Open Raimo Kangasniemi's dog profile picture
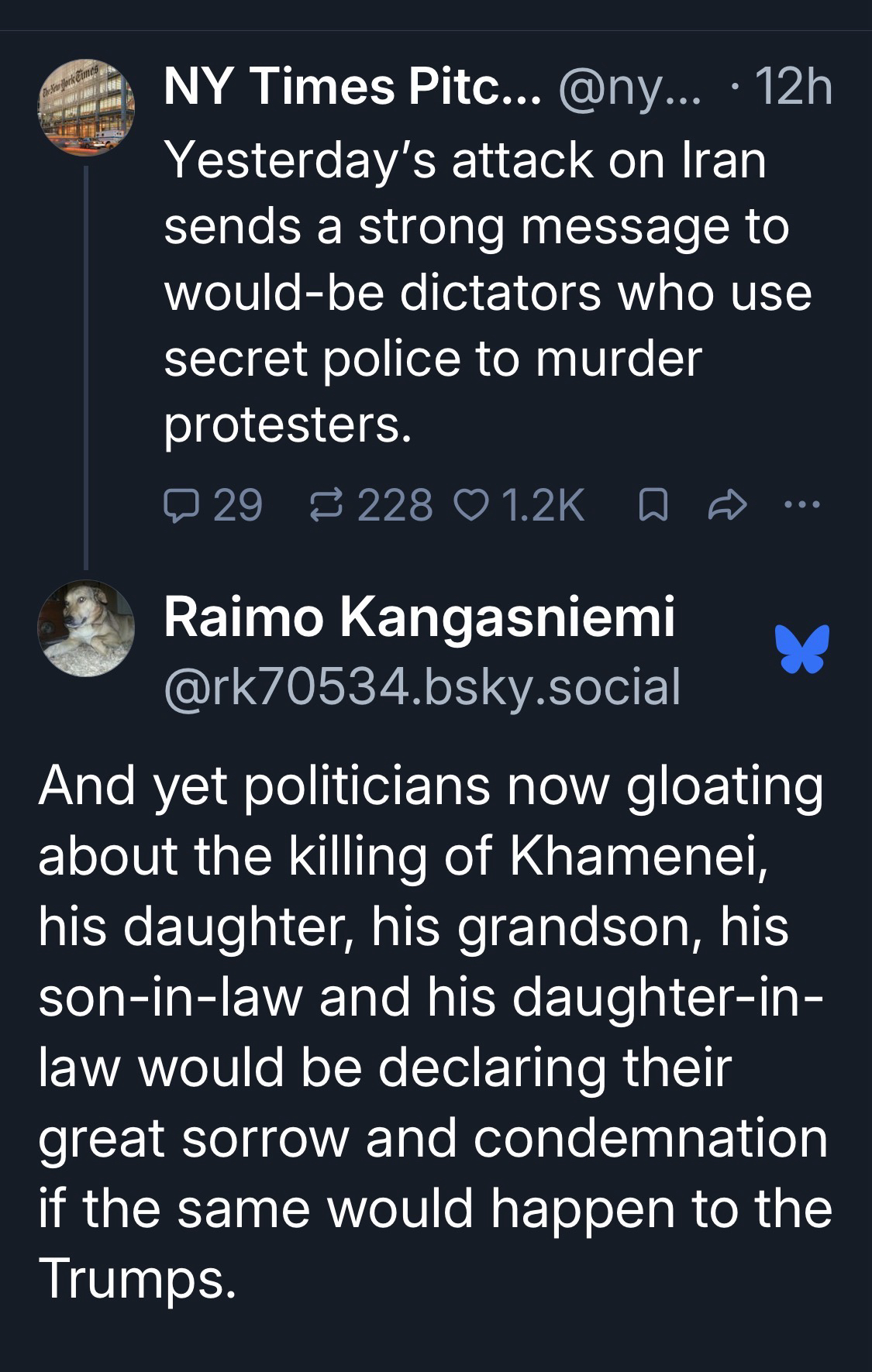Image resolution: width=872 pixels, height=1372 pixels. [x=87, y=628]
